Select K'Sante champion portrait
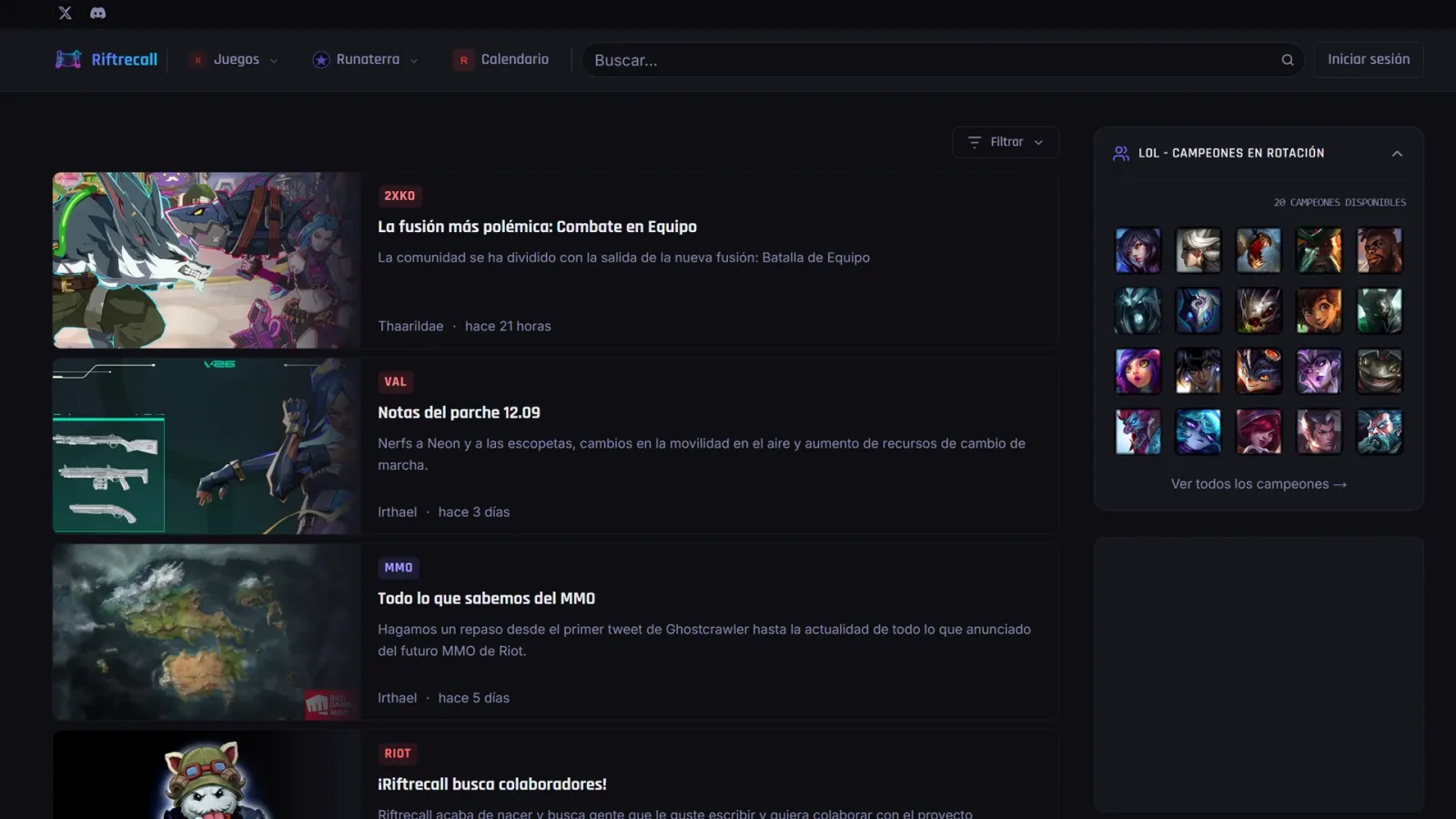Viewport: 1456px width, 819px height. 1380,250
